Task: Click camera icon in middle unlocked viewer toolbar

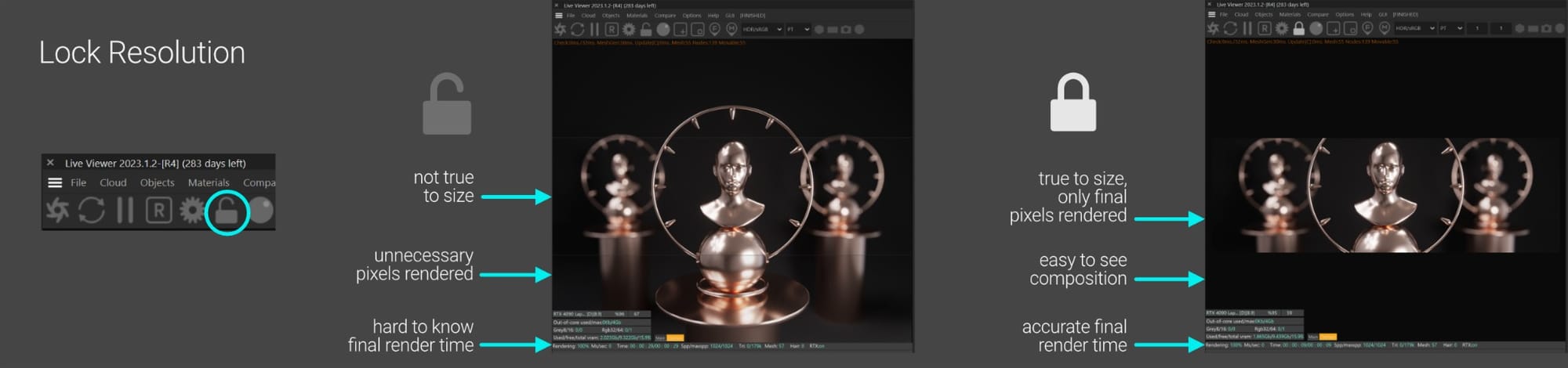Action: click(x=846, y=29)
